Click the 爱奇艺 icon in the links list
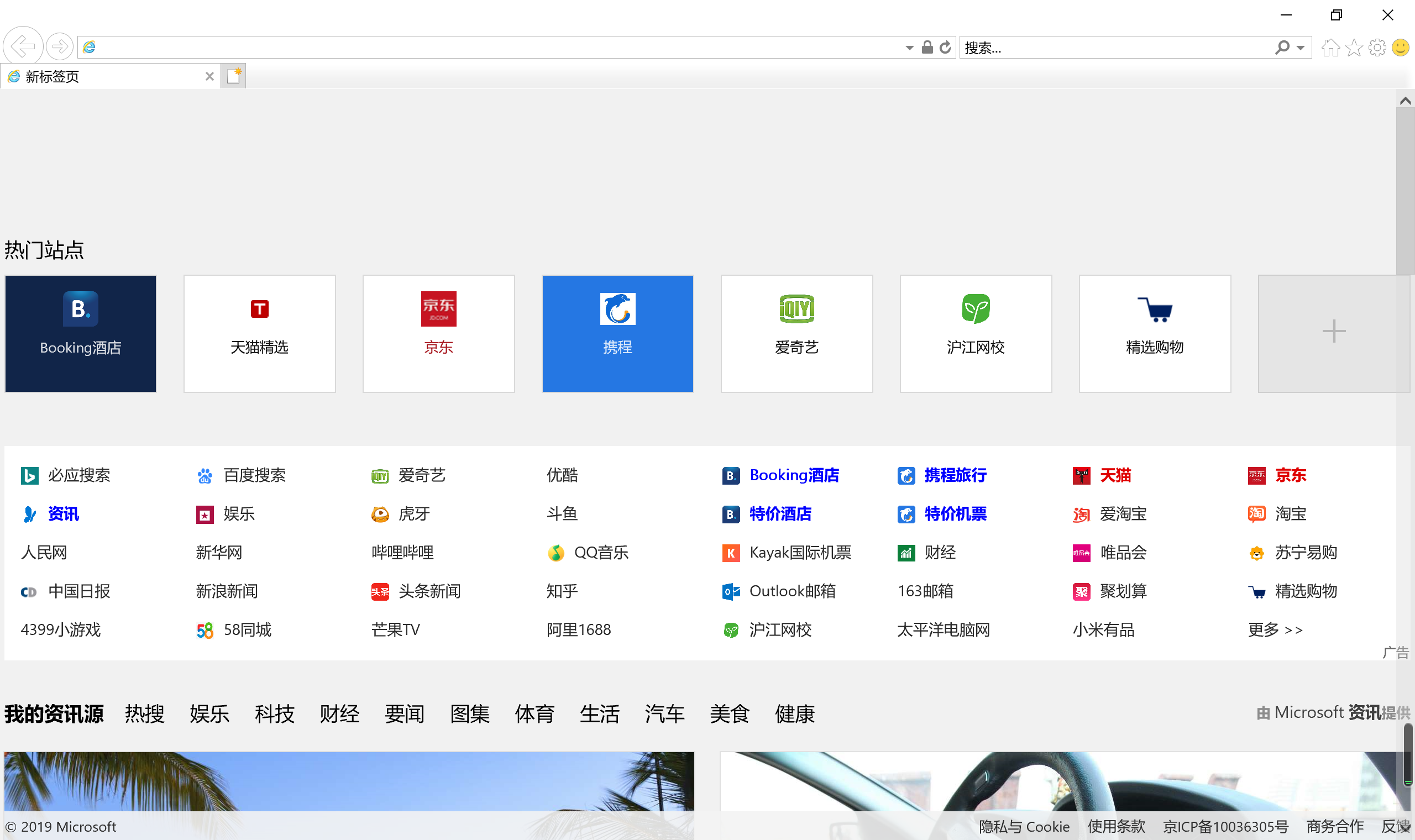This screenshot has height=840, width=1415. 380,476
